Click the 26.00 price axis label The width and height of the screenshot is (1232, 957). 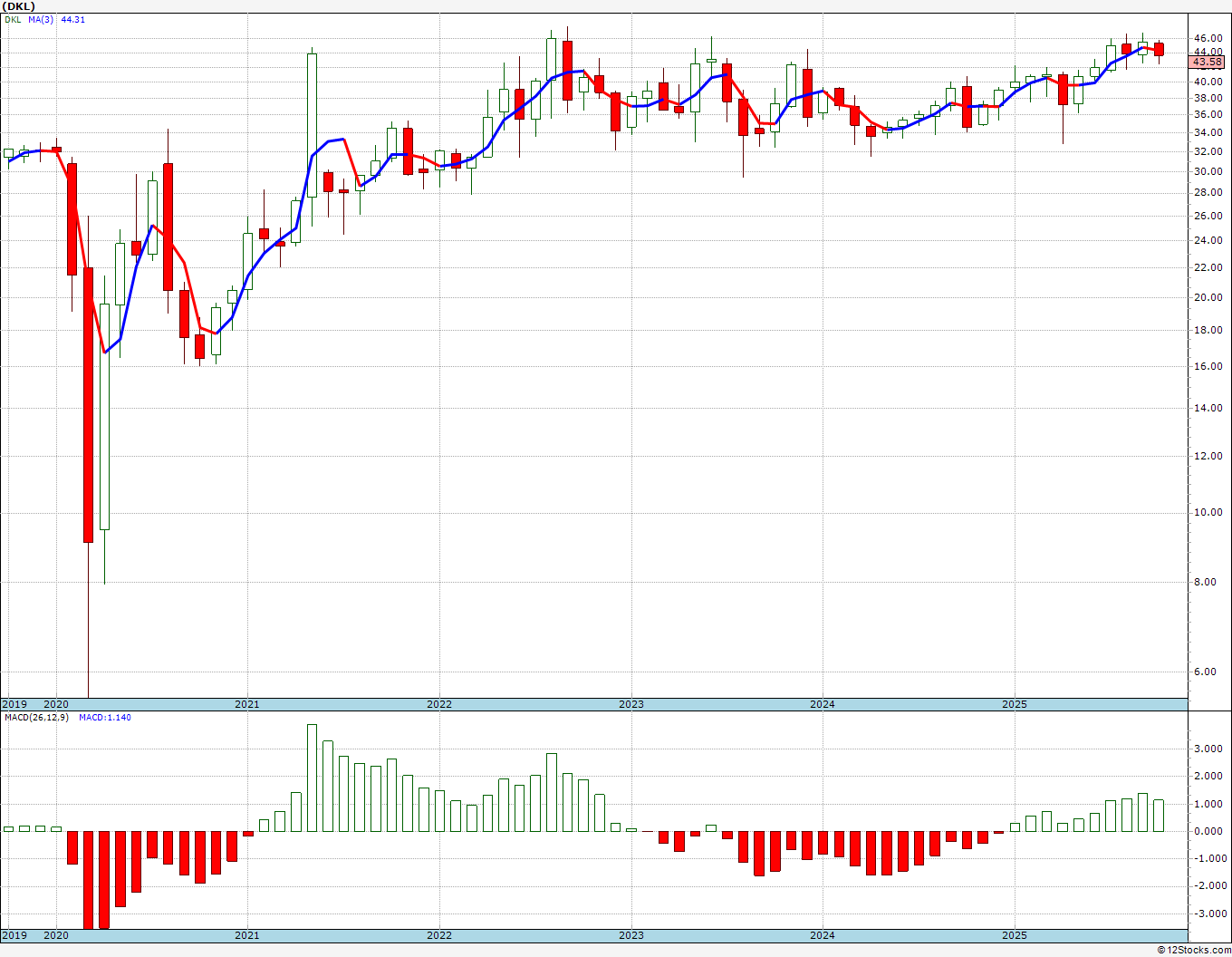tap(1208, 216)
